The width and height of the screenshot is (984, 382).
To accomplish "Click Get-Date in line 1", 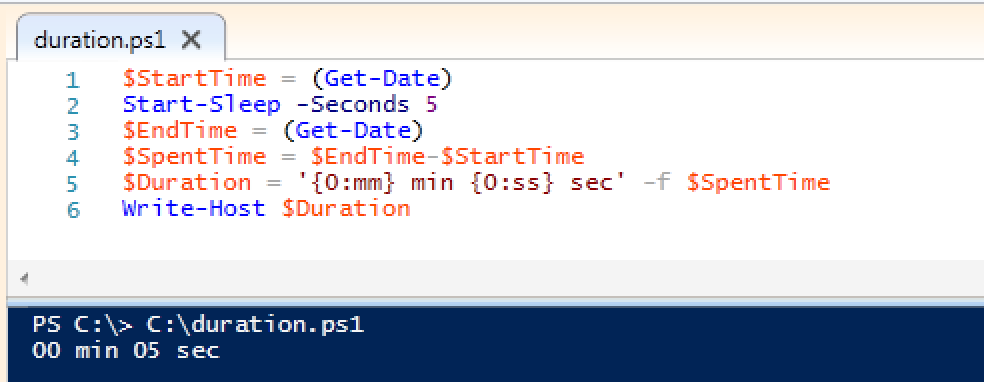I will tap(382, 79).
